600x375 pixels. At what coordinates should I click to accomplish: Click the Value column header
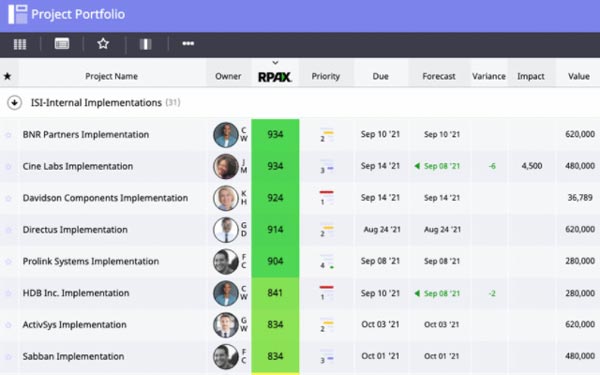tap(579, 76)
